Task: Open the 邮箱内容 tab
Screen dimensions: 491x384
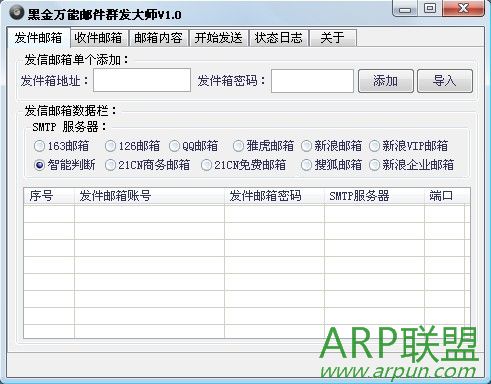Action: [x=158, y=38]
